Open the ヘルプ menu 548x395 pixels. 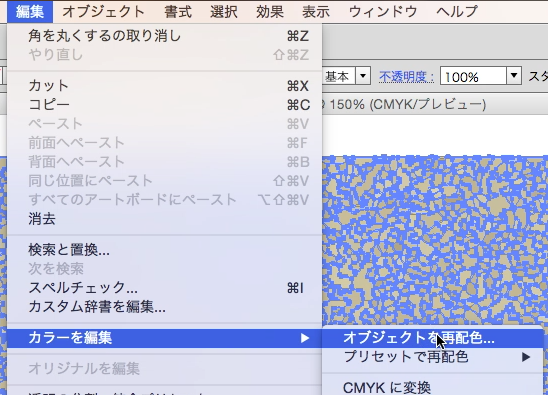point(457,12)
